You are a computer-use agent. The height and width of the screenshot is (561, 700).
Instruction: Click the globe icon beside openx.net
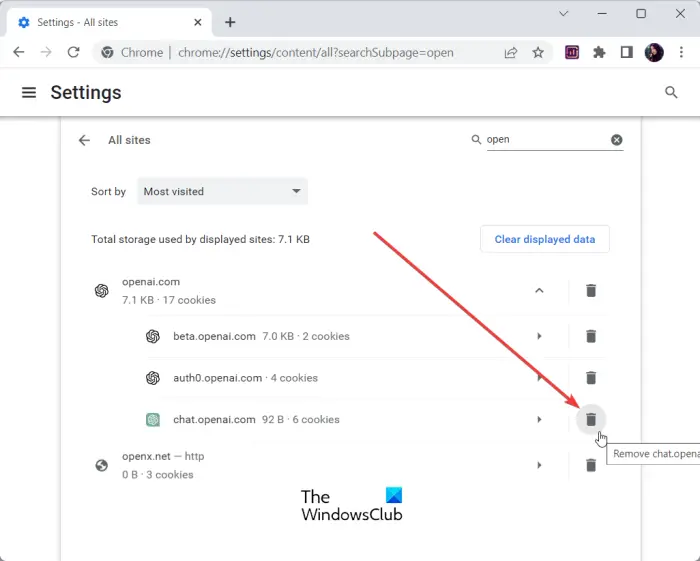tap(102, 465)
